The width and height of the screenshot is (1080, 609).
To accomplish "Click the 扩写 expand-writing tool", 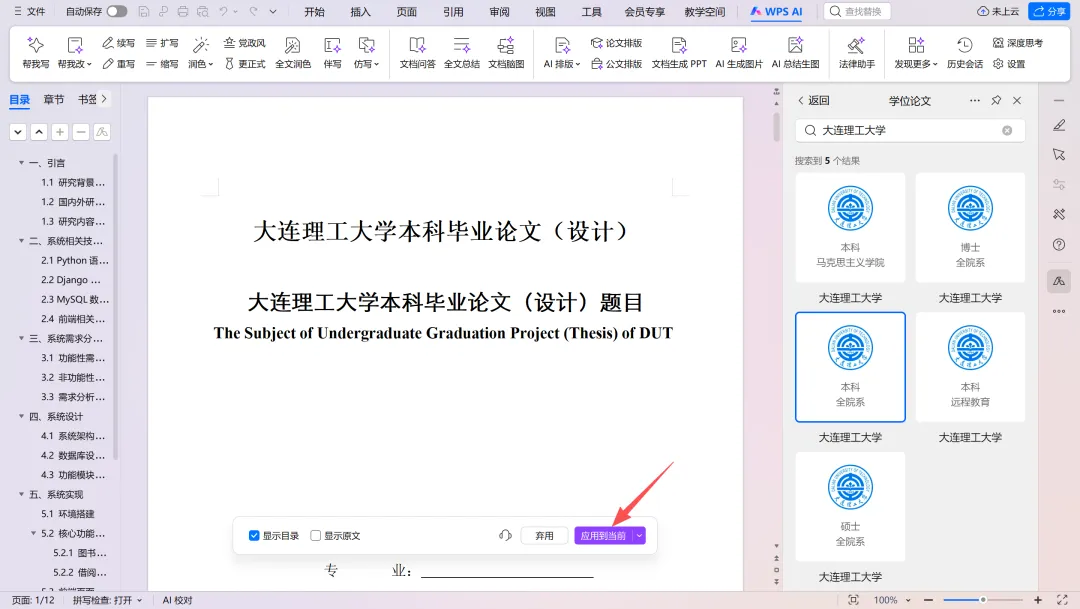I will click(x=162, y=43).
